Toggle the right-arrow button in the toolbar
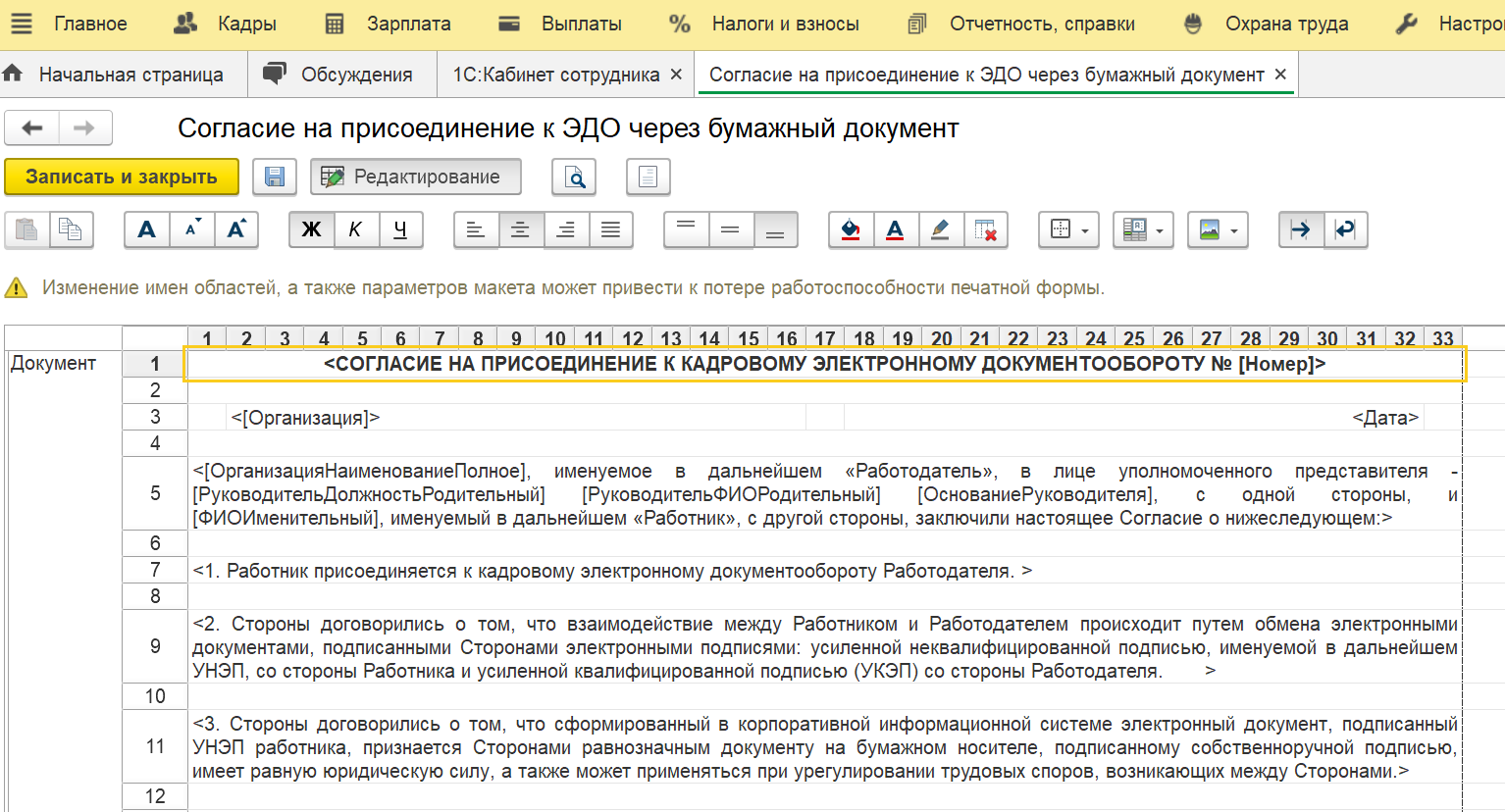This screenshot has height=812, width=1505. 1301,229
